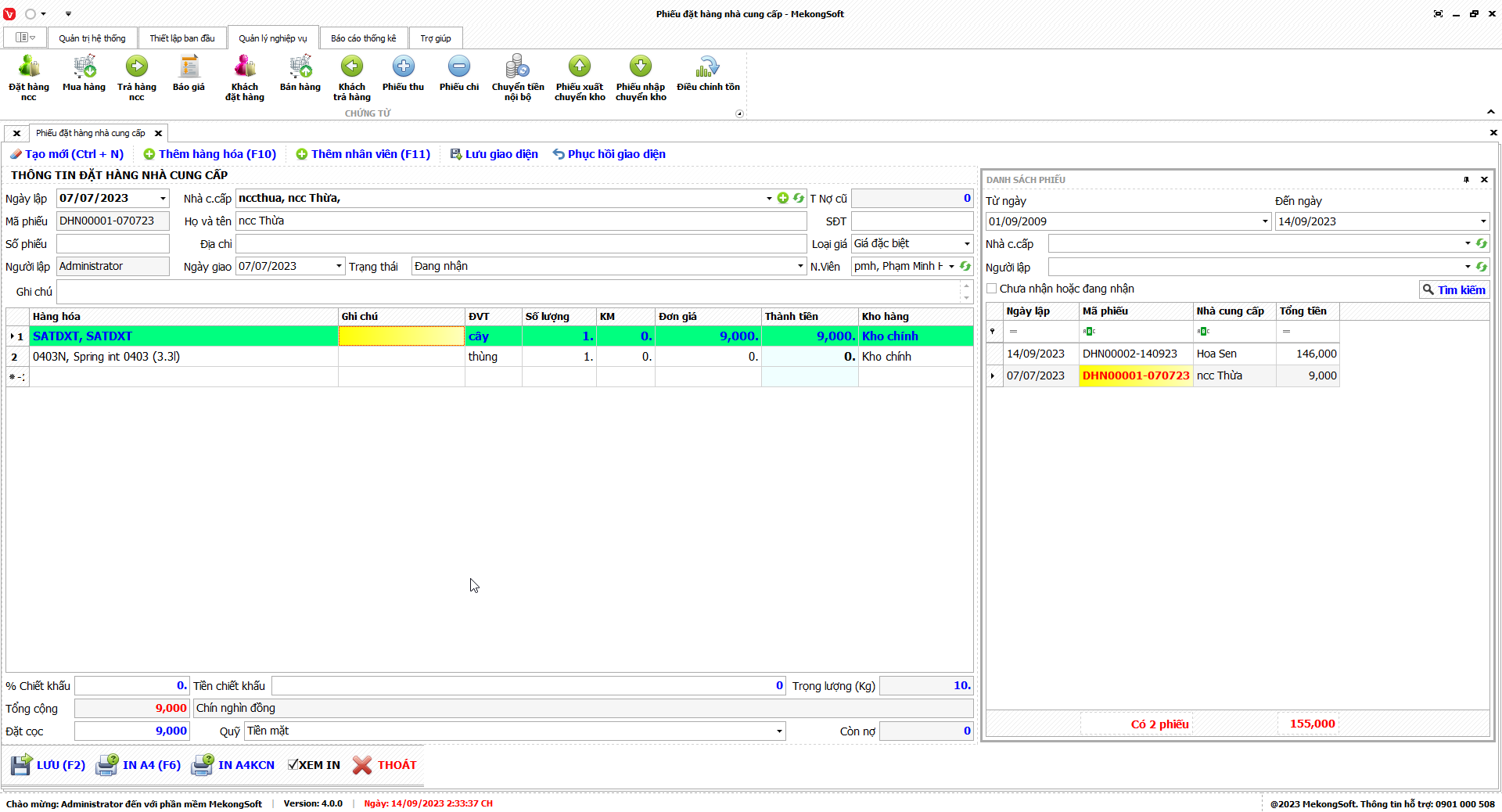1502x812 pixels.
Task: Open the Thiết lập ban đầu tab
Action: [182, 38]
